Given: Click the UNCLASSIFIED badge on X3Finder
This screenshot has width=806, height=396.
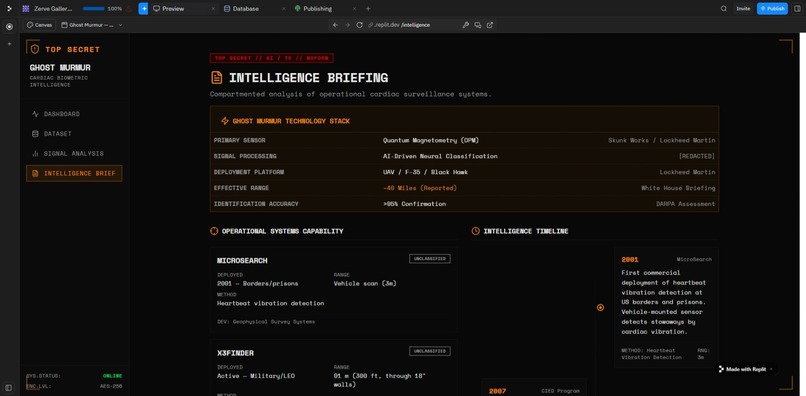Looking at the screenshot, I should tap(430, 351).
